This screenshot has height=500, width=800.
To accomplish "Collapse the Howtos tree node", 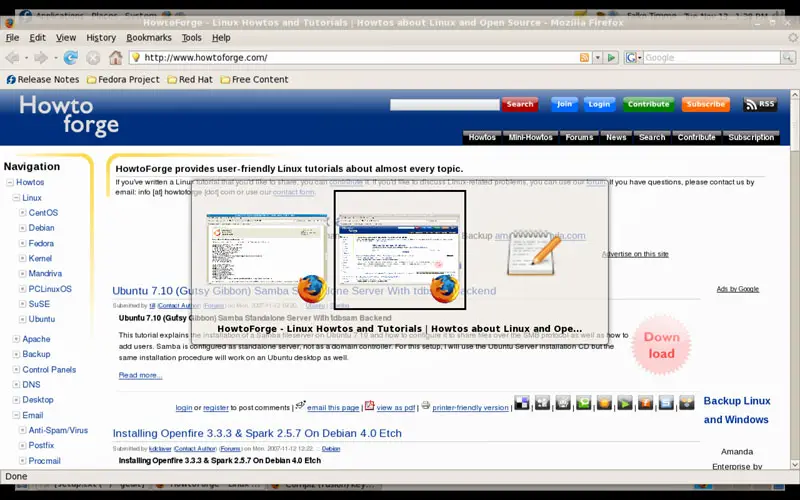I will [10, 182].
